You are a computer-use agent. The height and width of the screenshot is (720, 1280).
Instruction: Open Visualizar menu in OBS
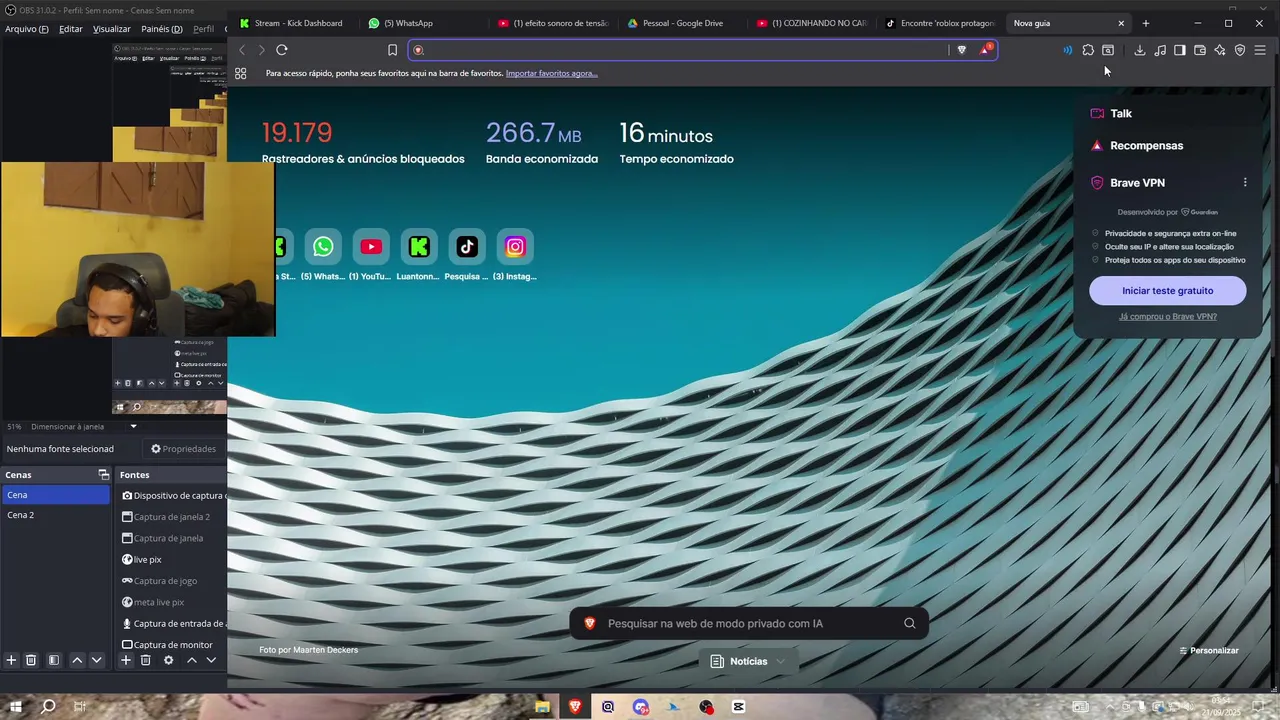click(x=112, y=29)
